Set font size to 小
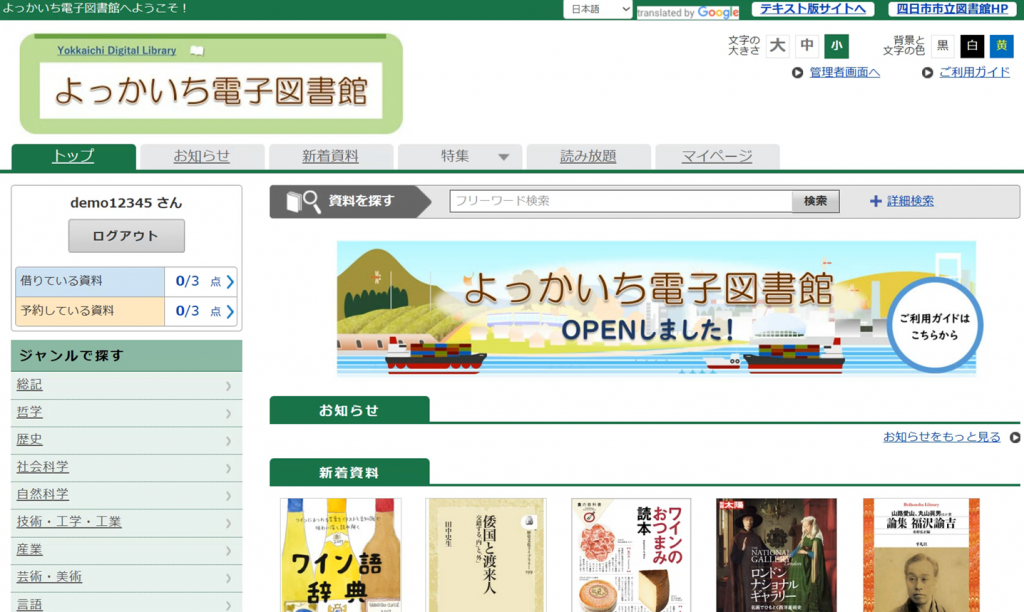Image resolution: width=1024 pixels, height=612 pixels. [836, 46]
